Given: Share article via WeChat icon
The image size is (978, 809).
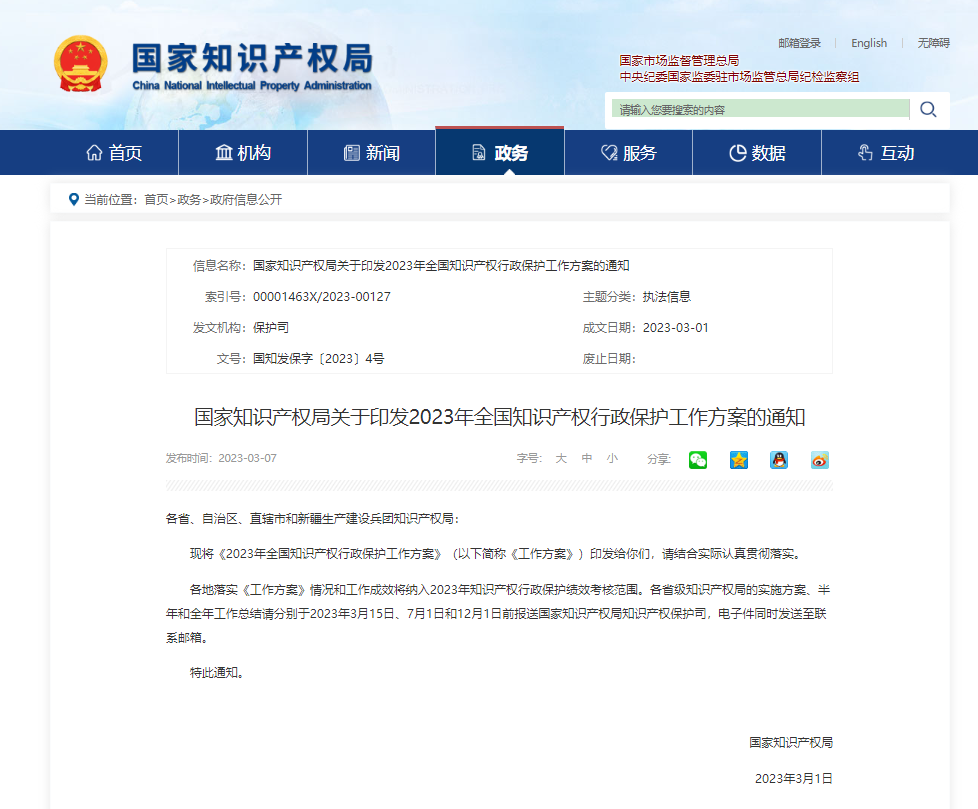Looking at the screenshot, I should (x=698, y=460).
